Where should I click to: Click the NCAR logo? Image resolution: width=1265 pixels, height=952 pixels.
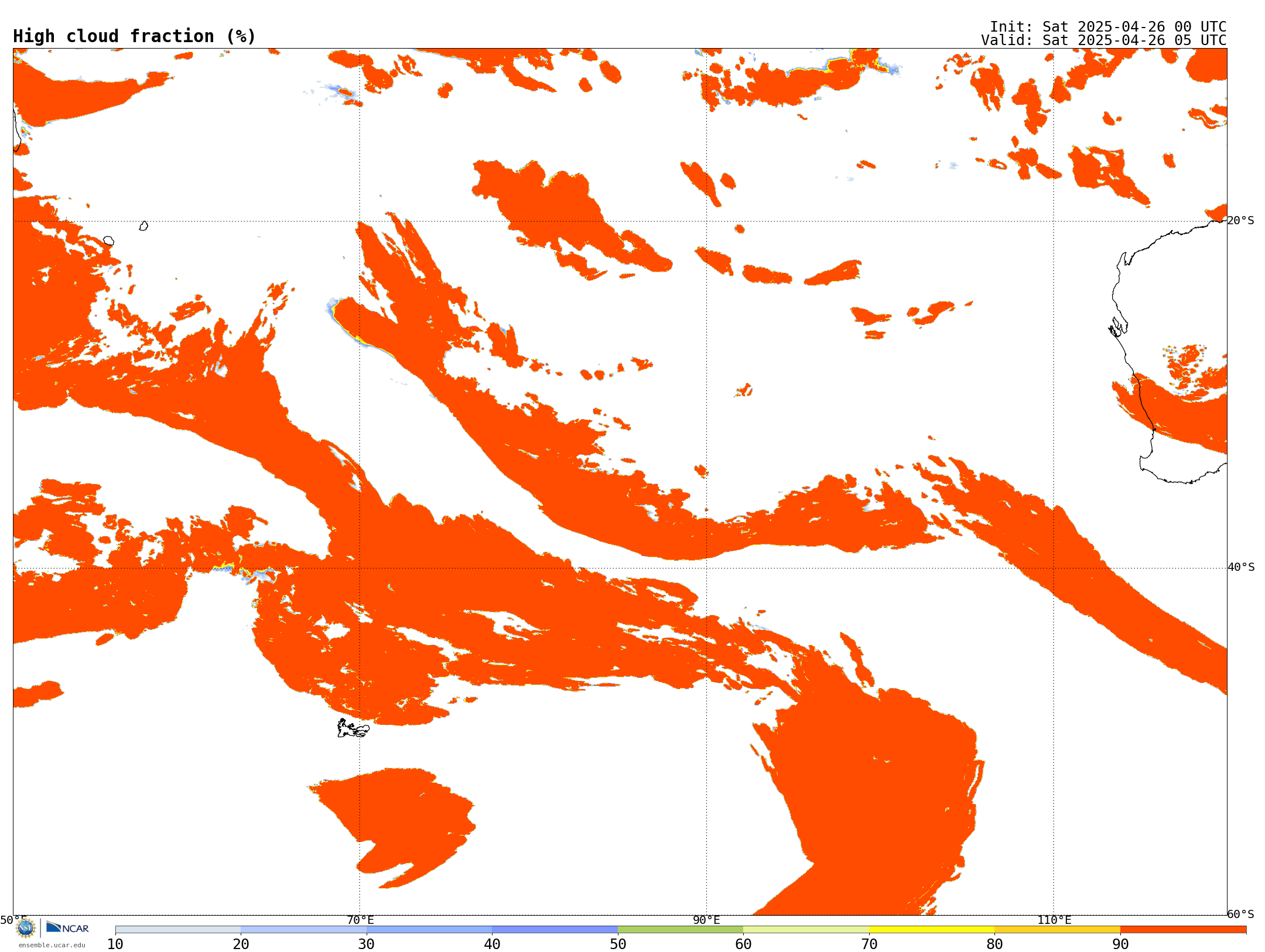(x=67, y=928)
